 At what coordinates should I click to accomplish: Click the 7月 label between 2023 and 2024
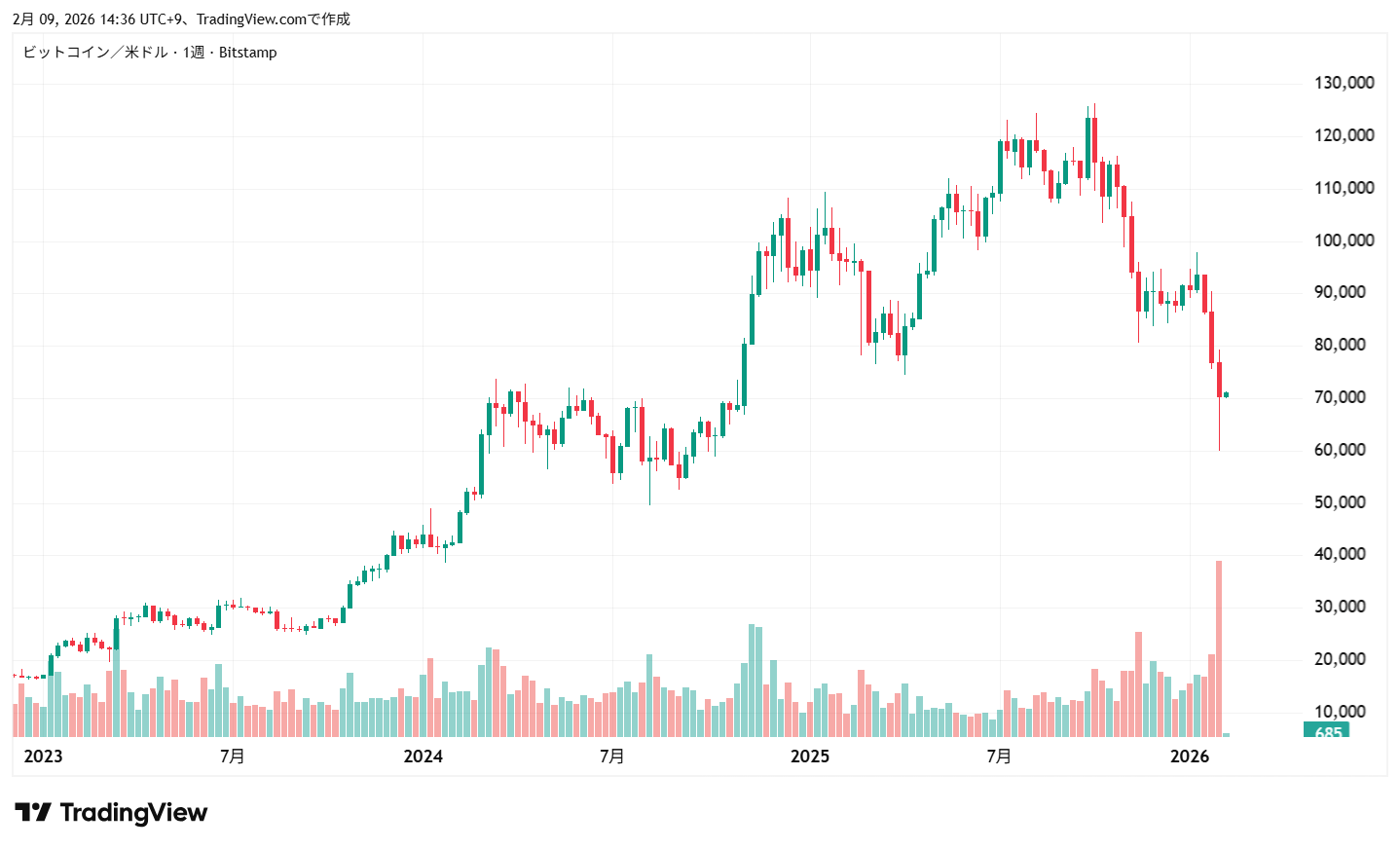tap(232, 757)
